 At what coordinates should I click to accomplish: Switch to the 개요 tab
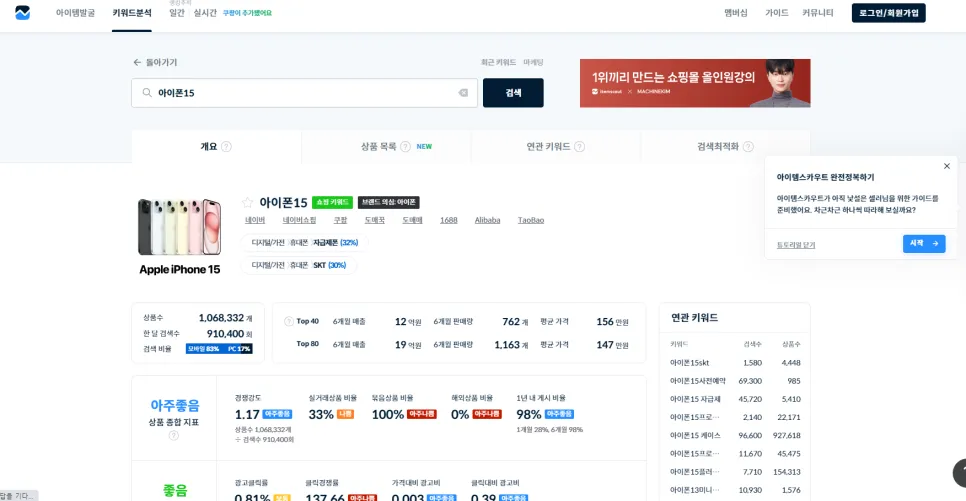pos(216,147)
